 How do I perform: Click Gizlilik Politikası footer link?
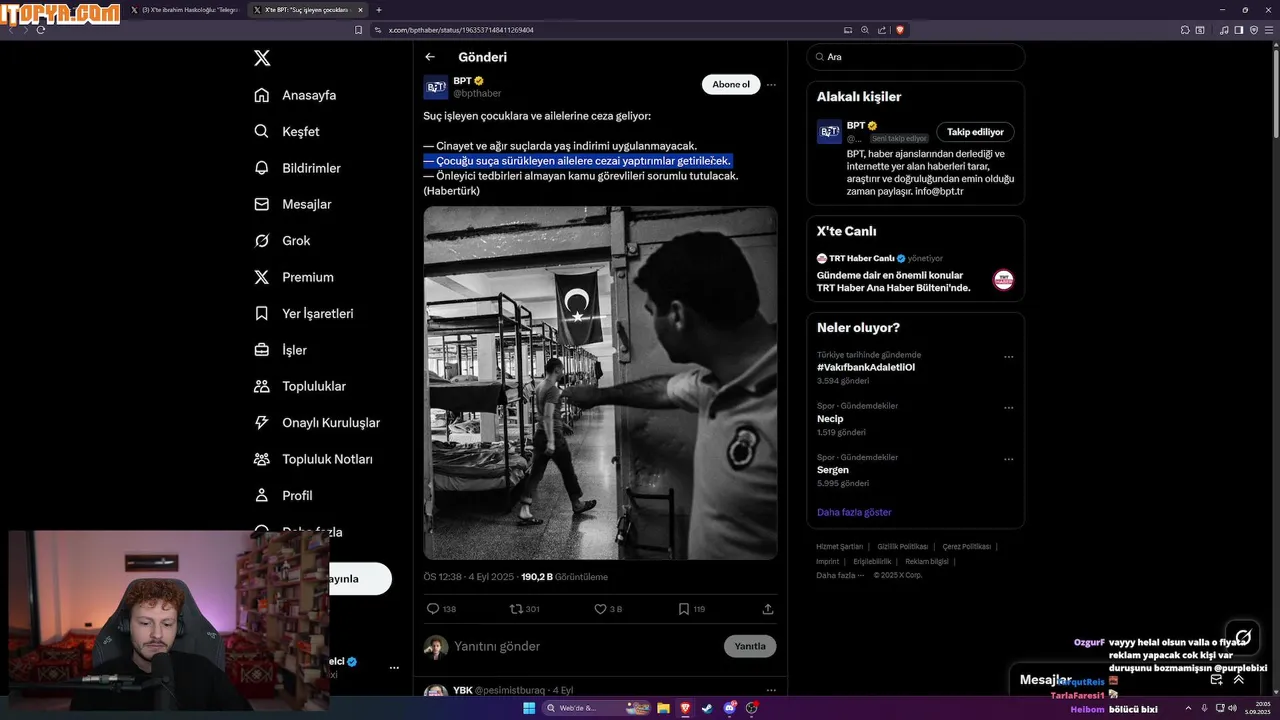(903, 547)
